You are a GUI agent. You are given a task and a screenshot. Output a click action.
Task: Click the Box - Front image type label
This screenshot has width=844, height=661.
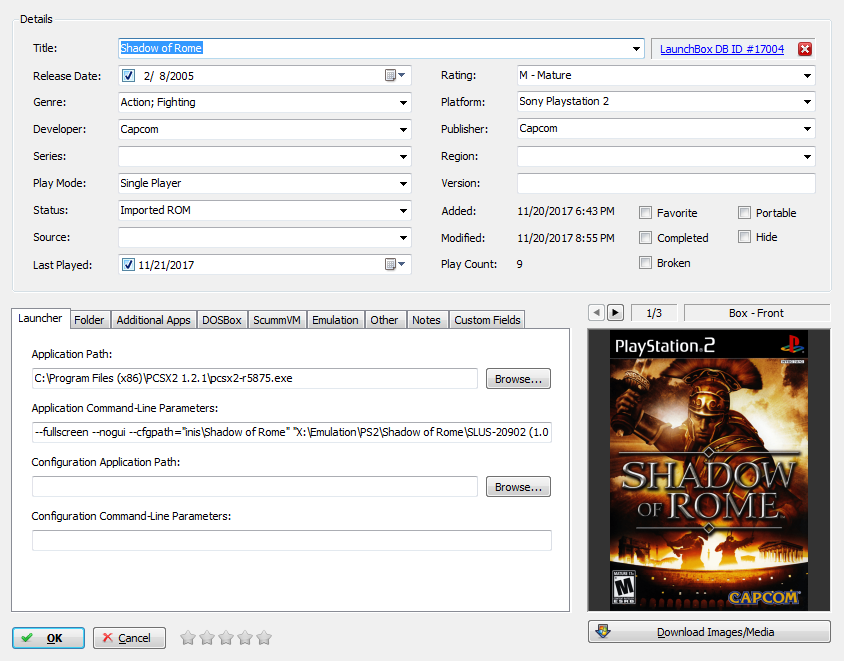click(x=757, y=313)
